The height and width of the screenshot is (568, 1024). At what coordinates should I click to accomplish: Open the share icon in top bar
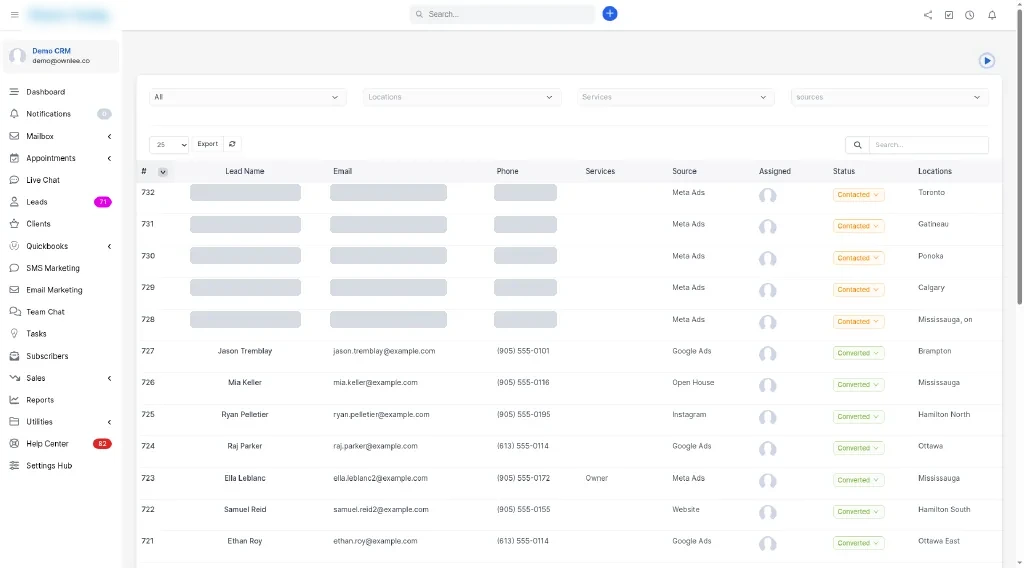[x=927, y=15]
